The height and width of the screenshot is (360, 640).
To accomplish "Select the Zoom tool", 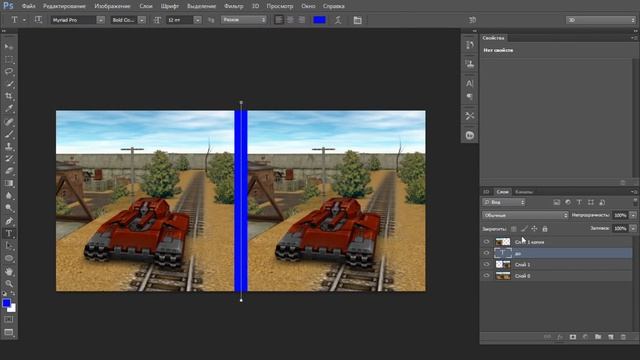I will [x=9, y=283].
